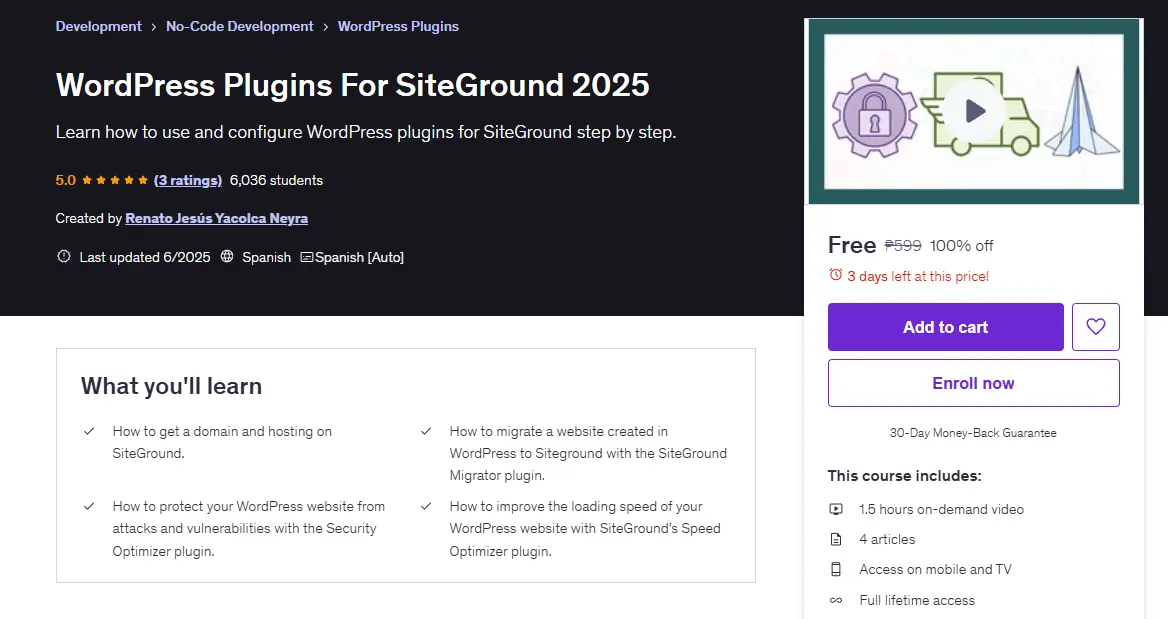The image size is (1168, 619).
Task: Click the checkmark beside domain and hosting item
Action: (89, 431)
